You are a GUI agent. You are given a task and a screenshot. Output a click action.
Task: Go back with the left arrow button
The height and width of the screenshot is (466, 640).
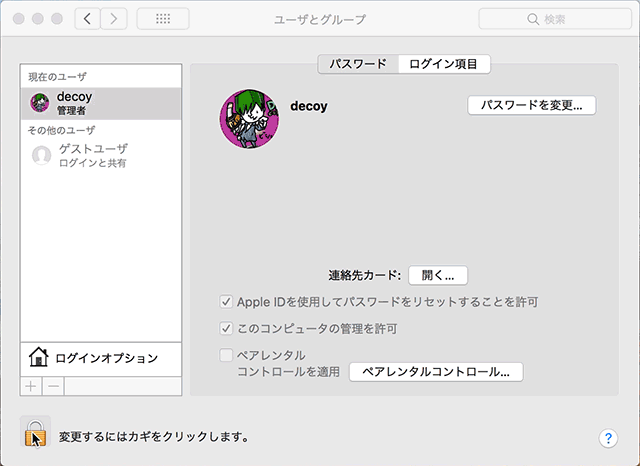[87, 19]
